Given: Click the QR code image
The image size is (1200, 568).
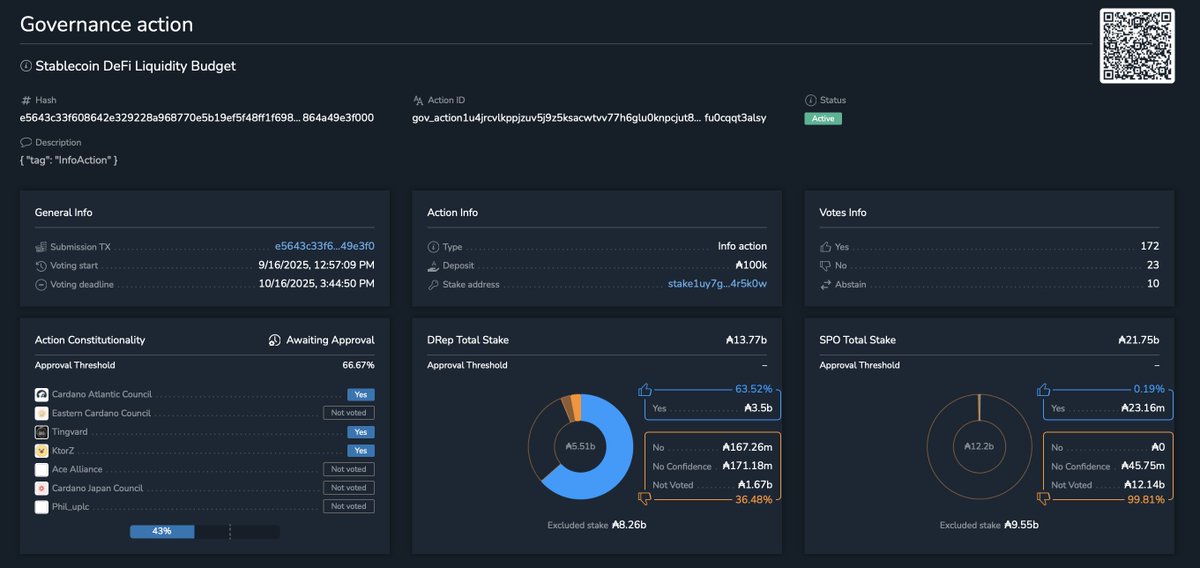Looking at the screenshot, I should click(x=1137, y=46).
